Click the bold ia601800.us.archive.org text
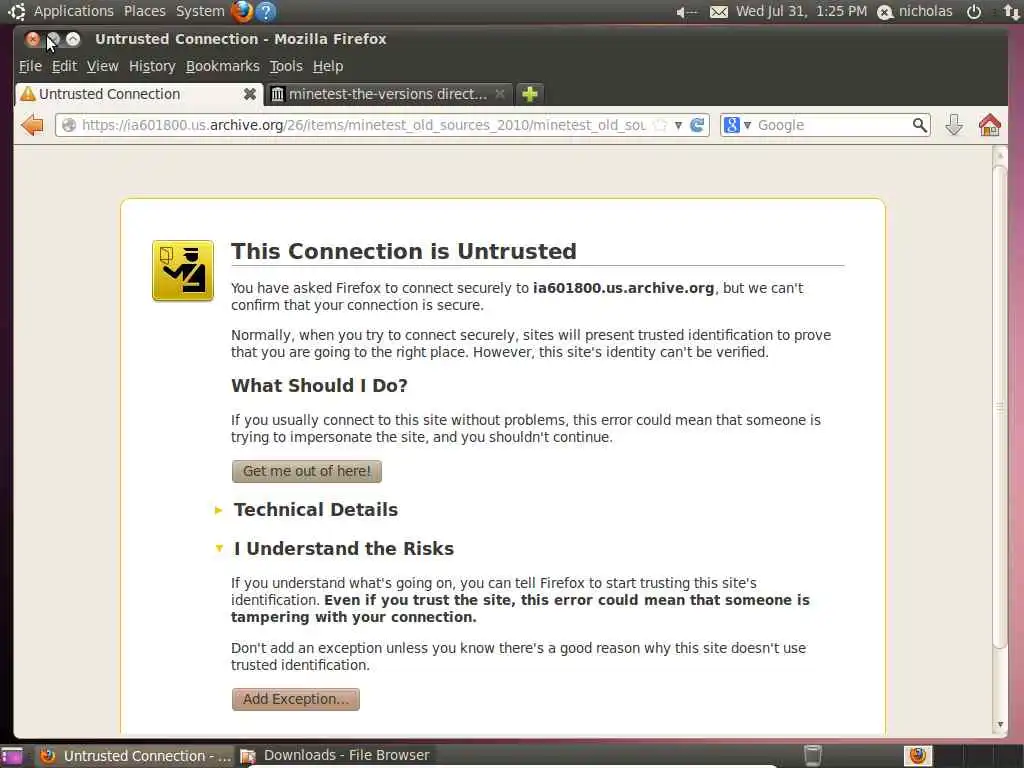This screenshot has width=1024, height=768. click(624, 288)
